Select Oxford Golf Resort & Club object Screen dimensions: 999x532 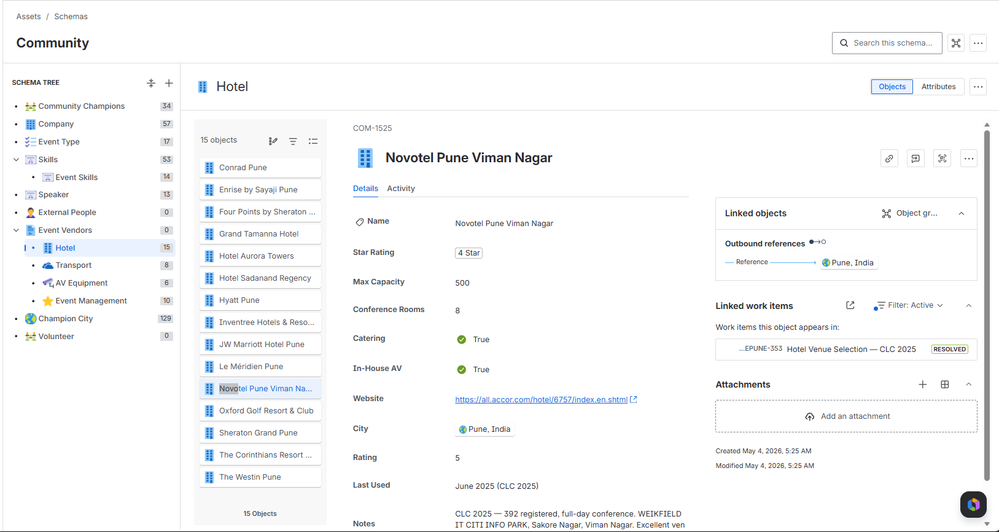tap(260, 411)
